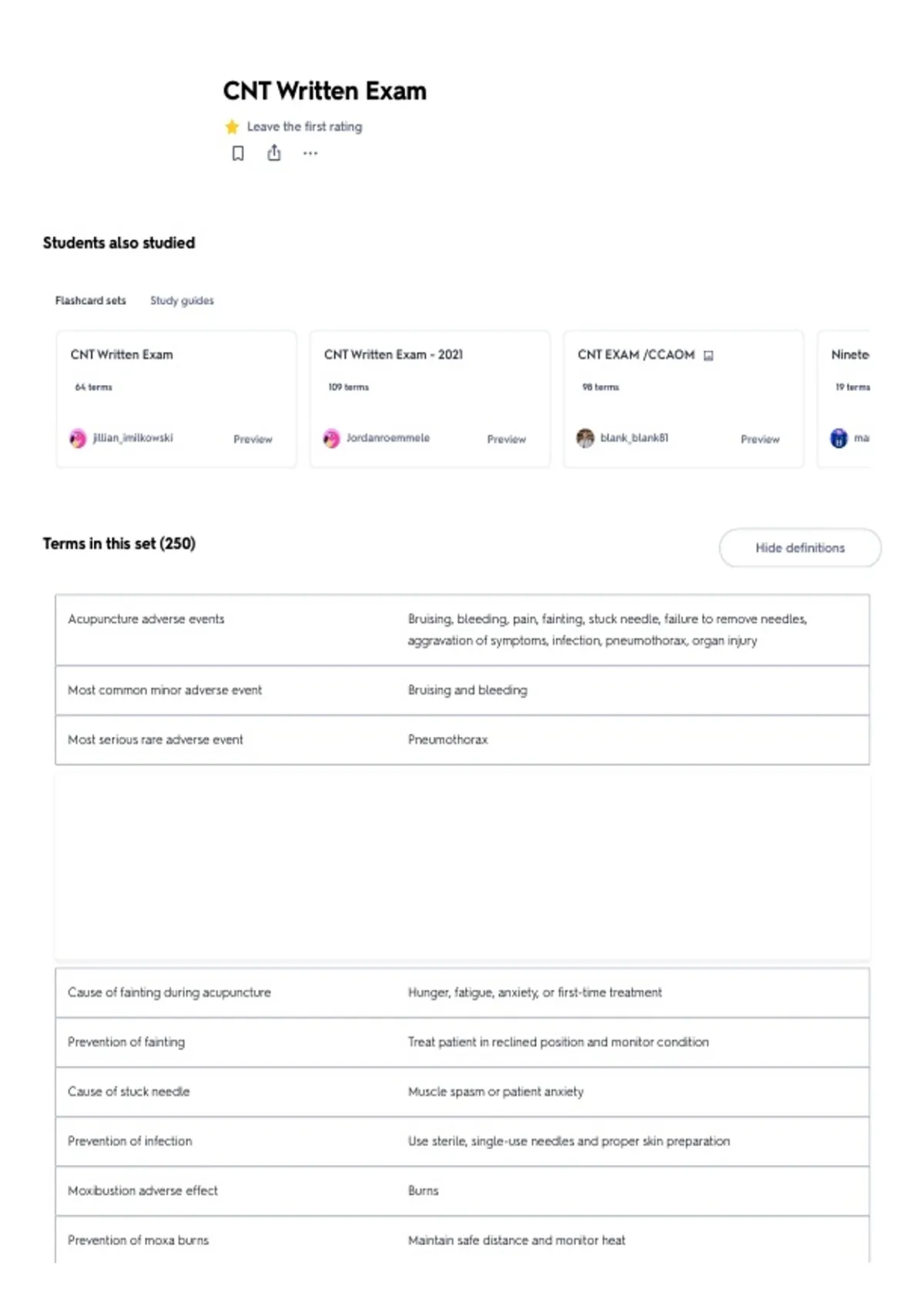Toggle Hide definitions button
Viewport: 924px width, 1309px height.
click(x=800, y=547)
